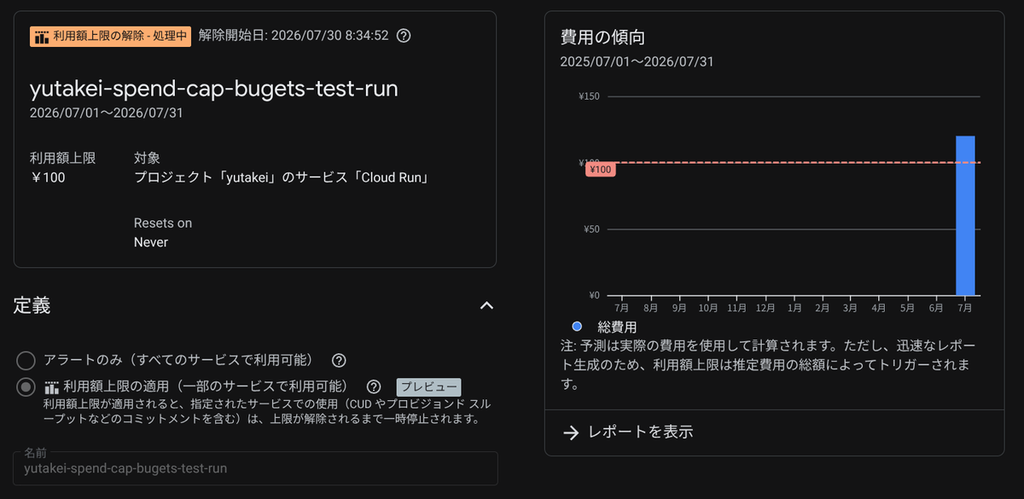Click the ¥50 axis label
This screenshot has width=1024, height=499.
click(591, 229)
